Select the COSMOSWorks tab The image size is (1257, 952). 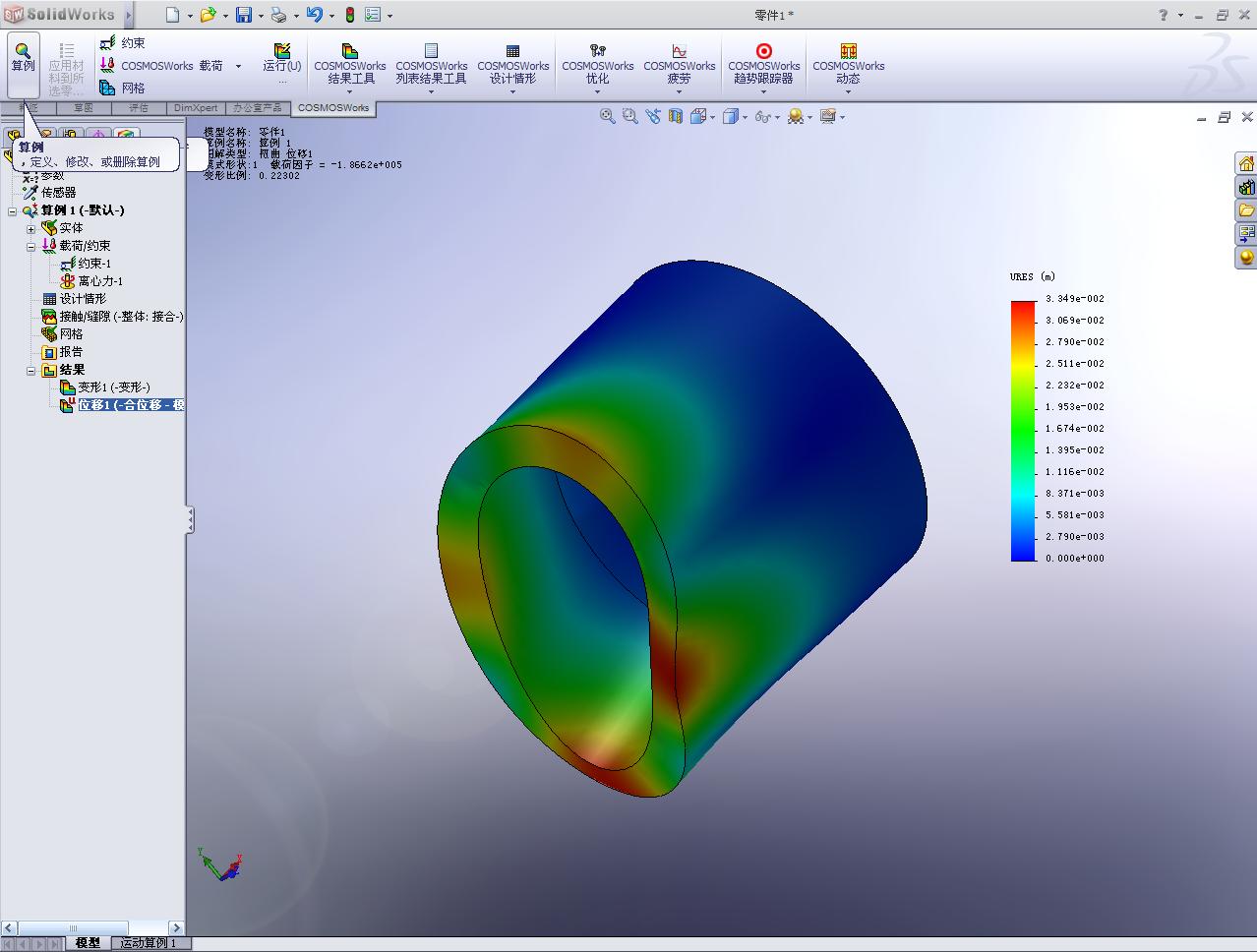333,108
